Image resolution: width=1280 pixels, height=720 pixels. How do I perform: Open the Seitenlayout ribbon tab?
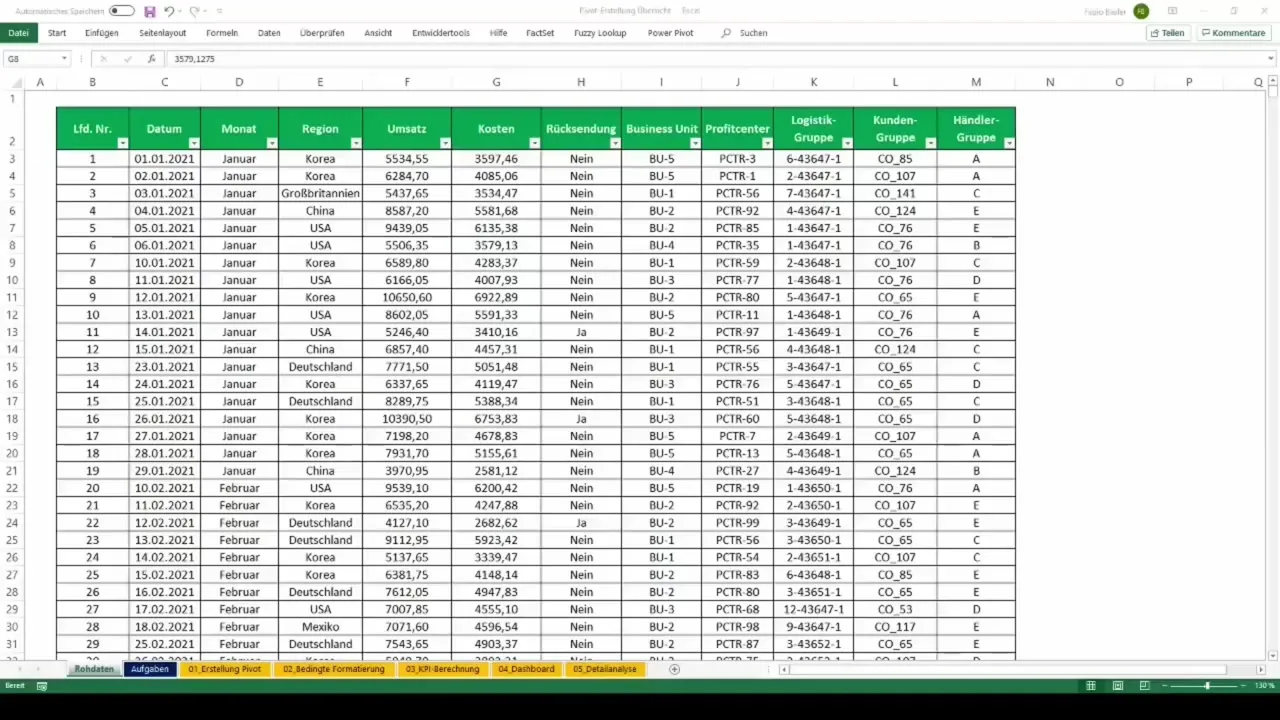162,33
